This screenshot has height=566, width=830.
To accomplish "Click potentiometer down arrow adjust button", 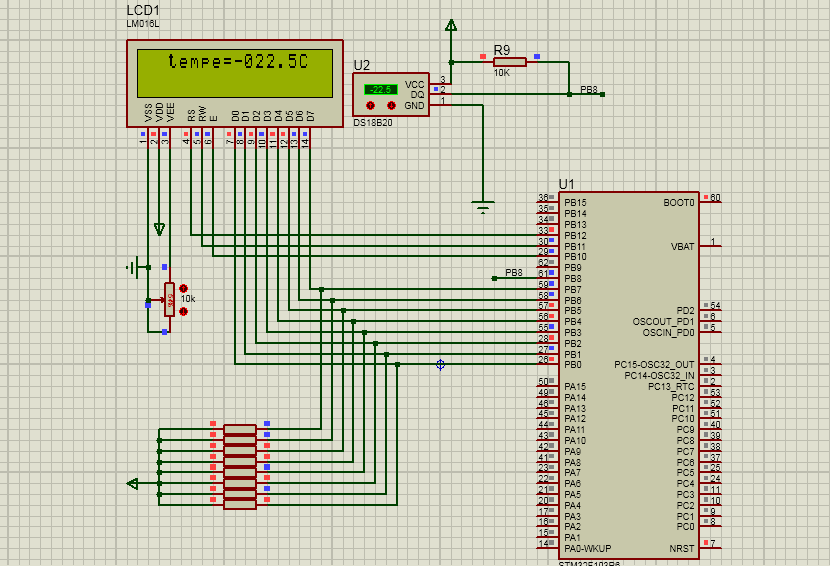I will click(183, 312).
